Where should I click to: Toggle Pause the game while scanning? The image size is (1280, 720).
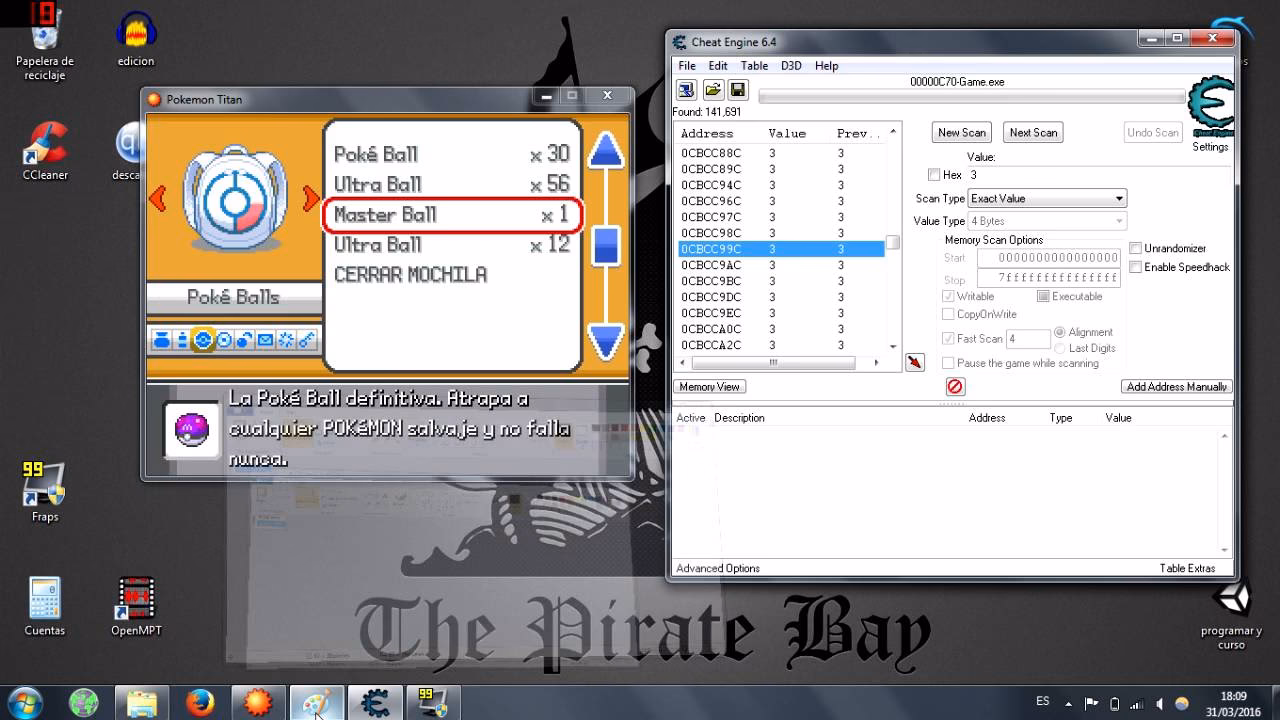click(948, 363)
